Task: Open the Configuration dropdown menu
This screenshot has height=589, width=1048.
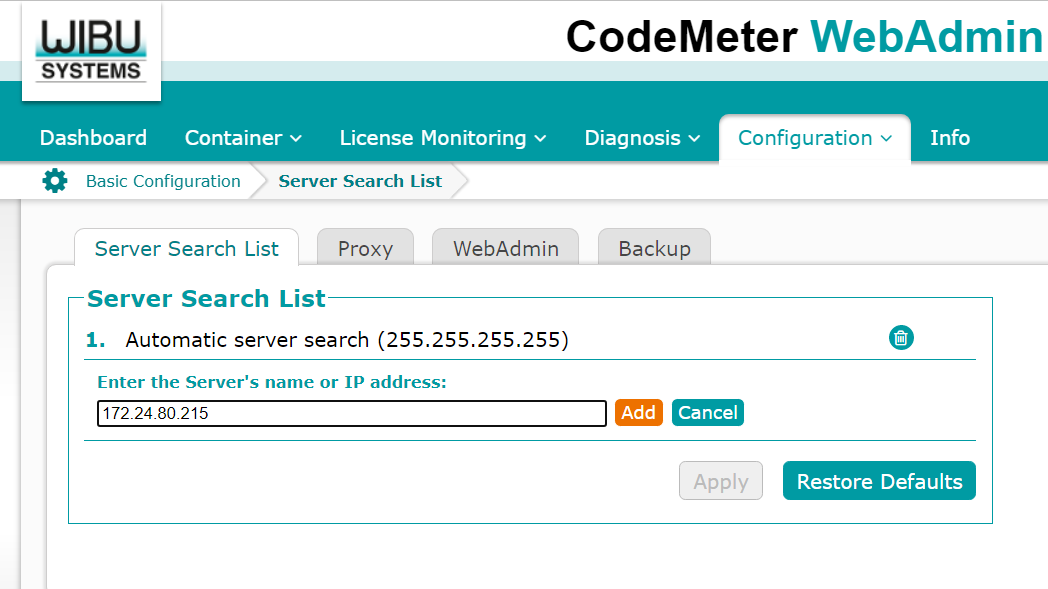Action: [814, 138]
